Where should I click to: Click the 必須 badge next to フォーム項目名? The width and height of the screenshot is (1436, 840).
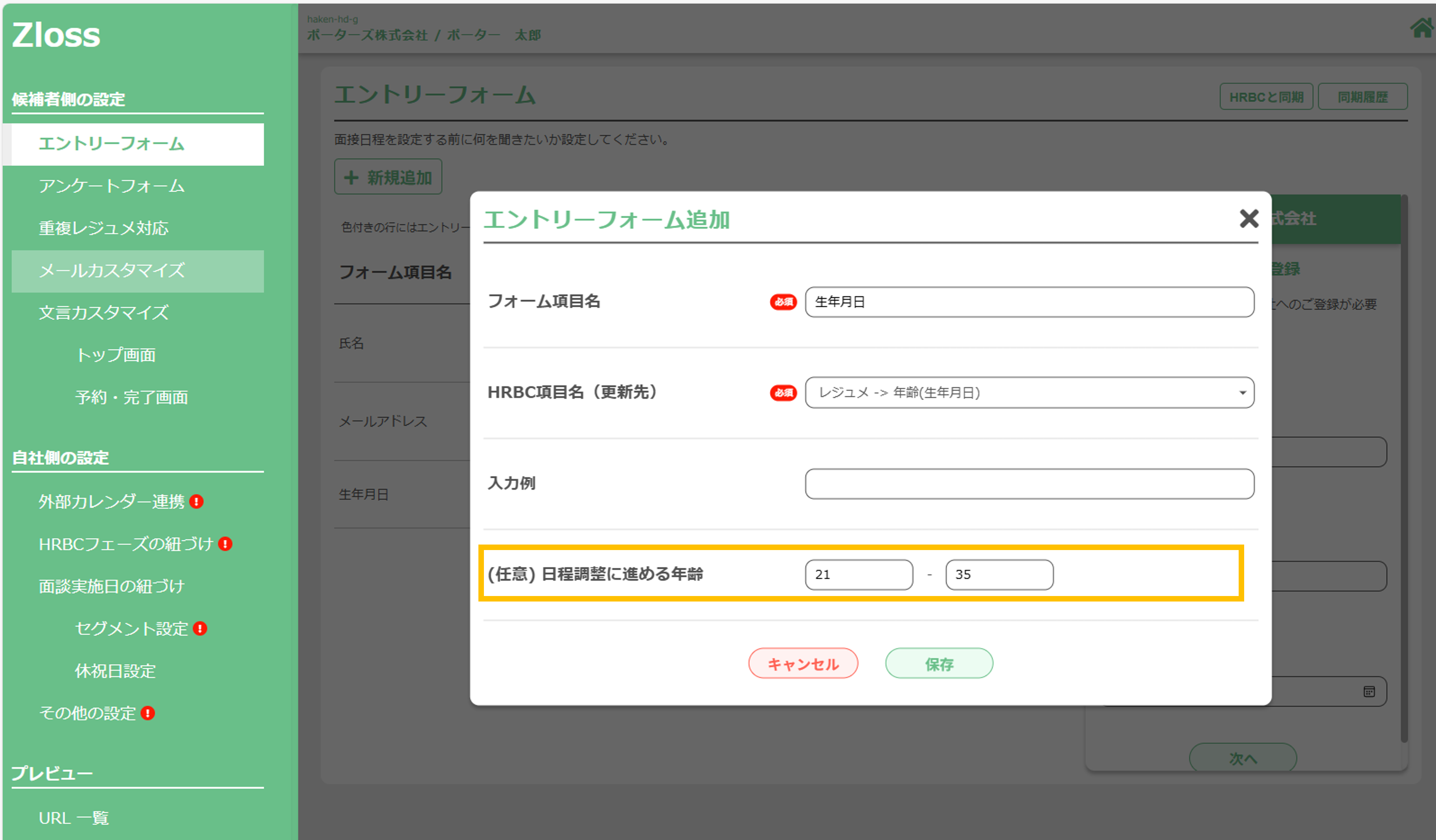pos(783,303)
